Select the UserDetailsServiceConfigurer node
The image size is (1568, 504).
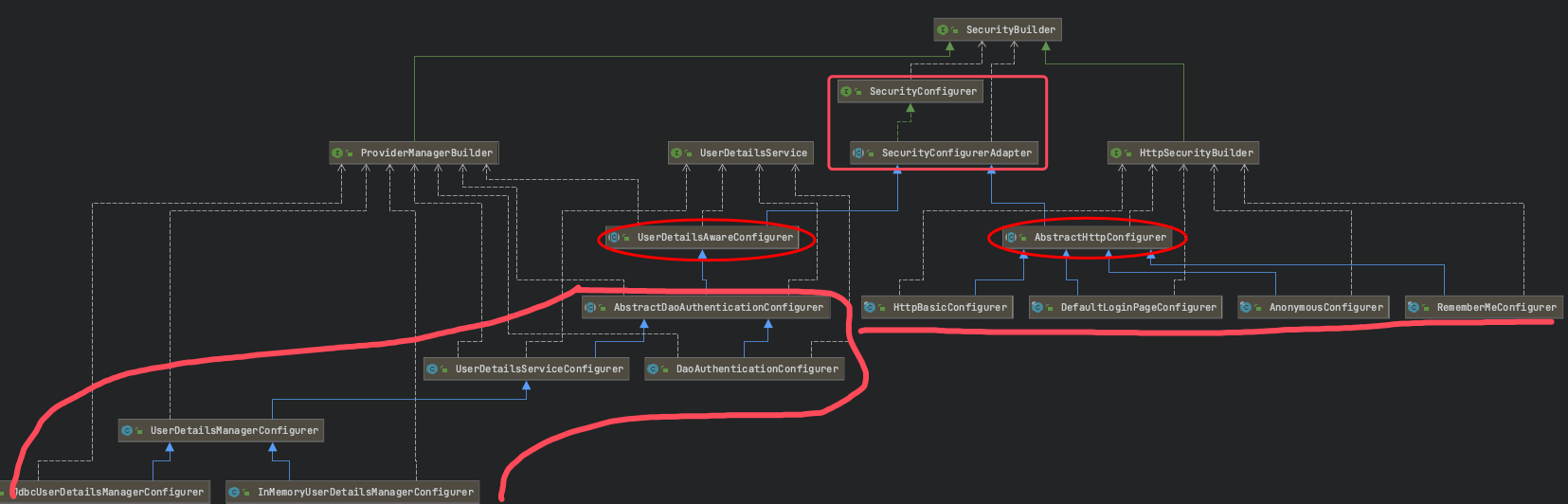click(x=526, y=369)
